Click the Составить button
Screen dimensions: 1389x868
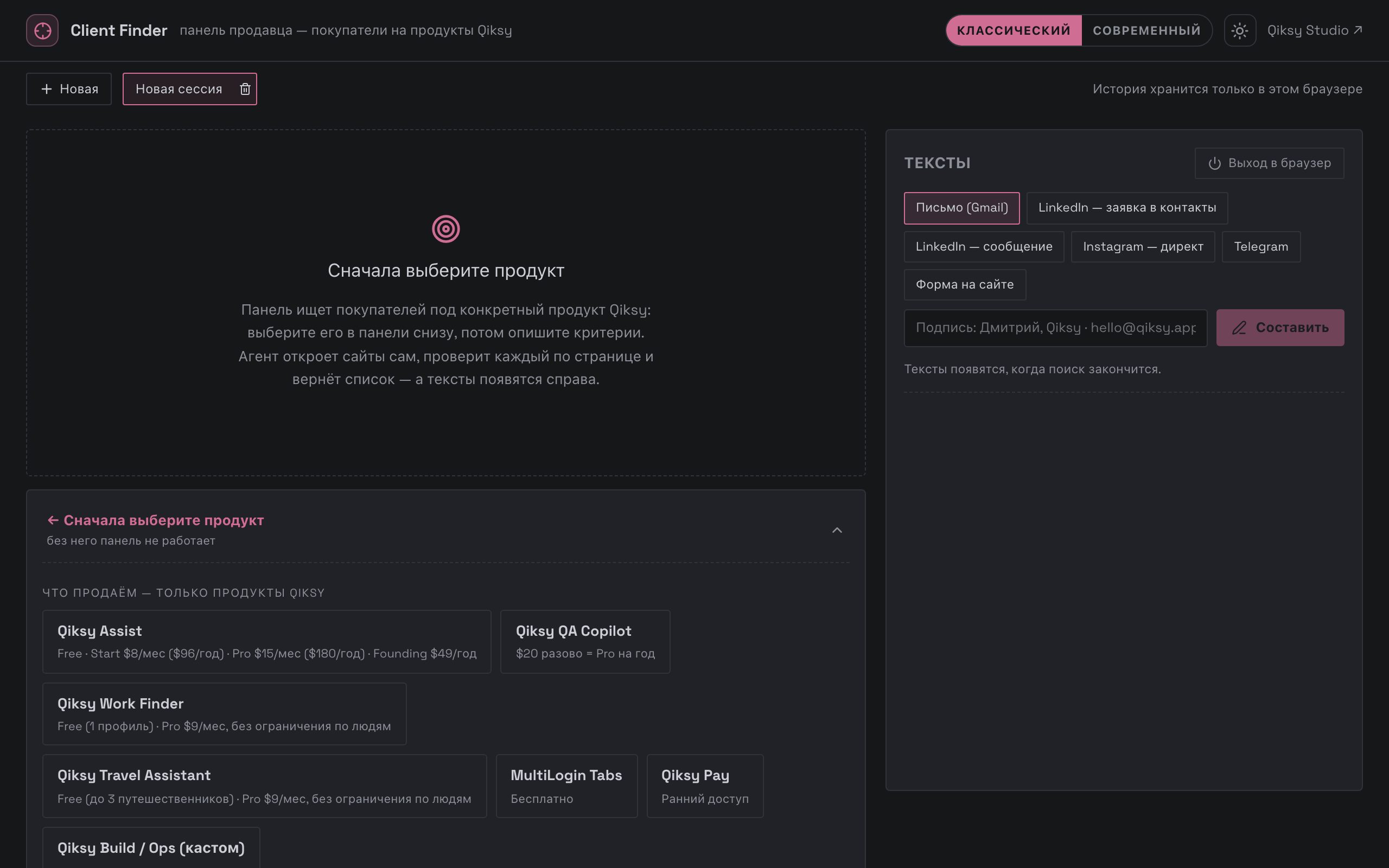(1280, 328)
